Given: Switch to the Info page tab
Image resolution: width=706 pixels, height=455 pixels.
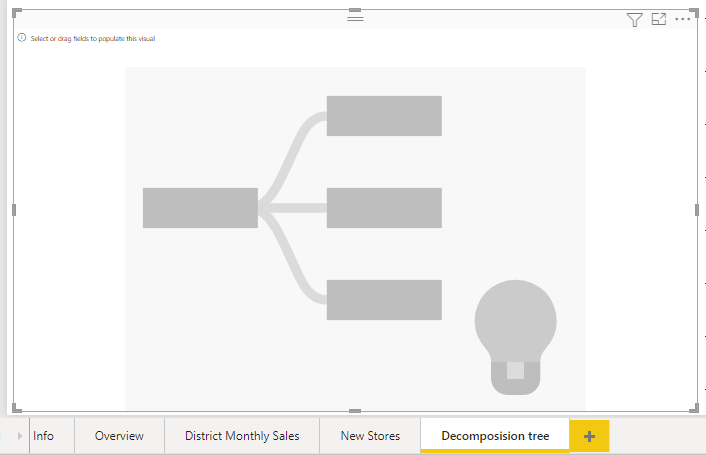Looking at the screenshot, I should (43, 436).
